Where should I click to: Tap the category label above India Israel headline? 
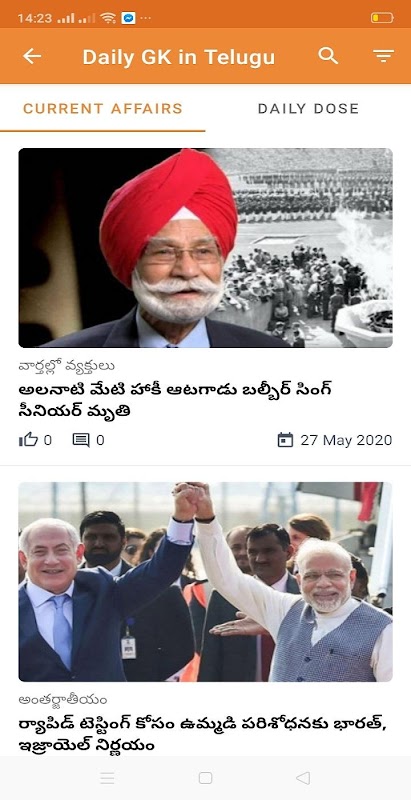63,699
